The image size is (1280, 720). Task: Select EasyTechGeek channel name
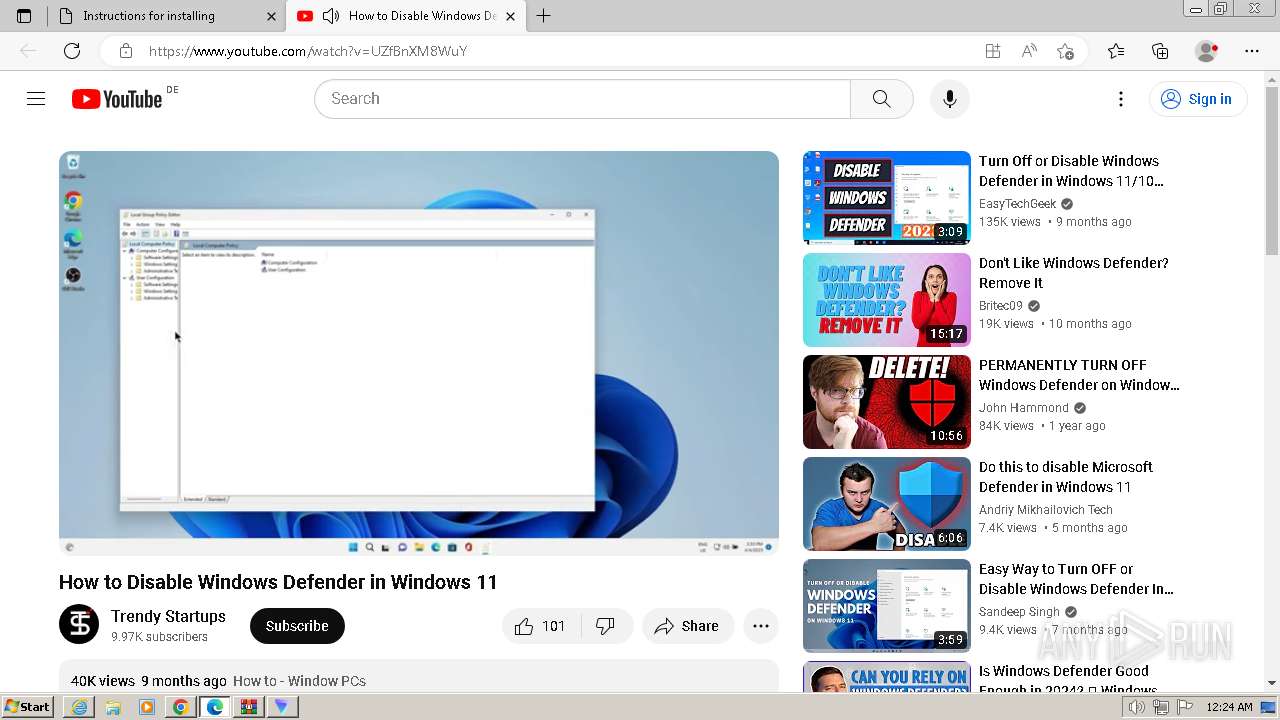point(1017,204)
